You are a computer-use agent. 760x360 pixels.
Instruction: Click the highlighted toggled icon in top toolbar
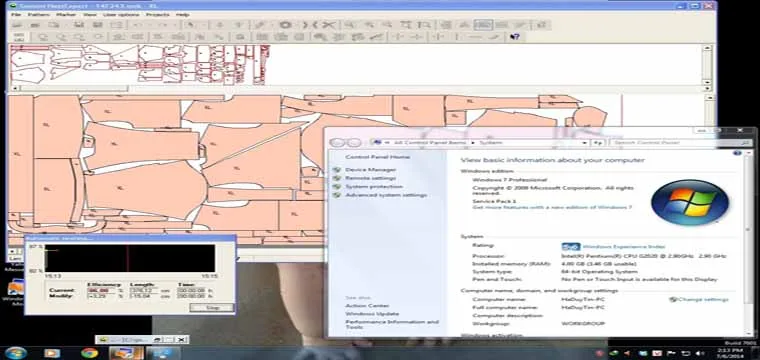[483, 25]
